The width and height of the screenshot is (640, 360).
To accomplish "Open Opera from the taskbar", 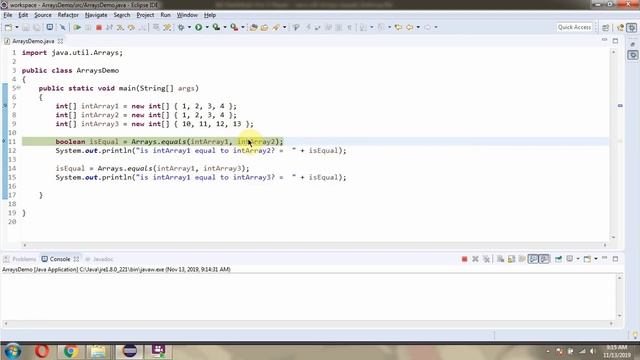I will [42, 351].
